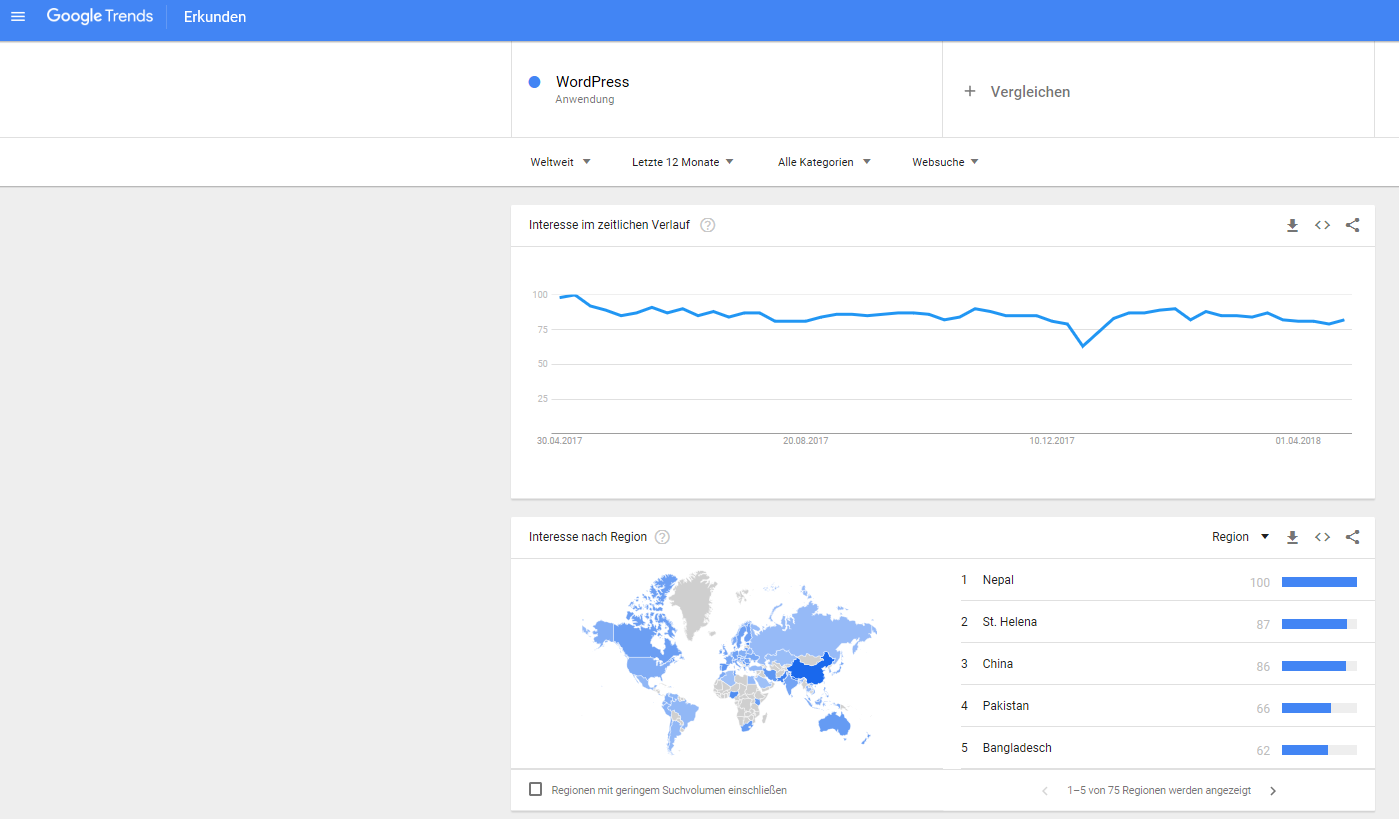Click the dip in the trend line
The height and width of the screenshot is (819, 1399).
point(1082,346)
